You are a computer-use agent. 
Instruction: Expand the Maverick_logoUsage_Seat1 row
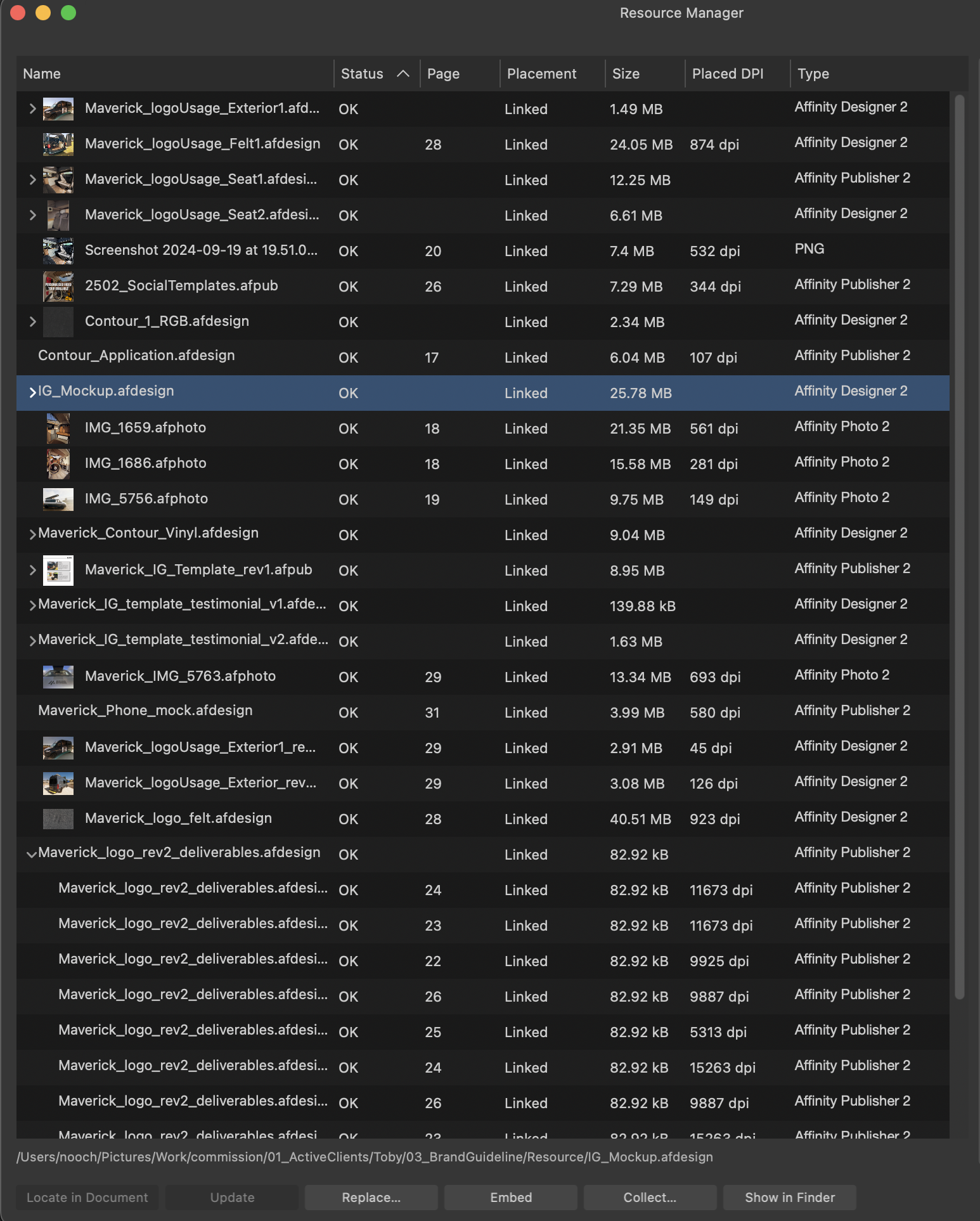click(x=32, y=179)
